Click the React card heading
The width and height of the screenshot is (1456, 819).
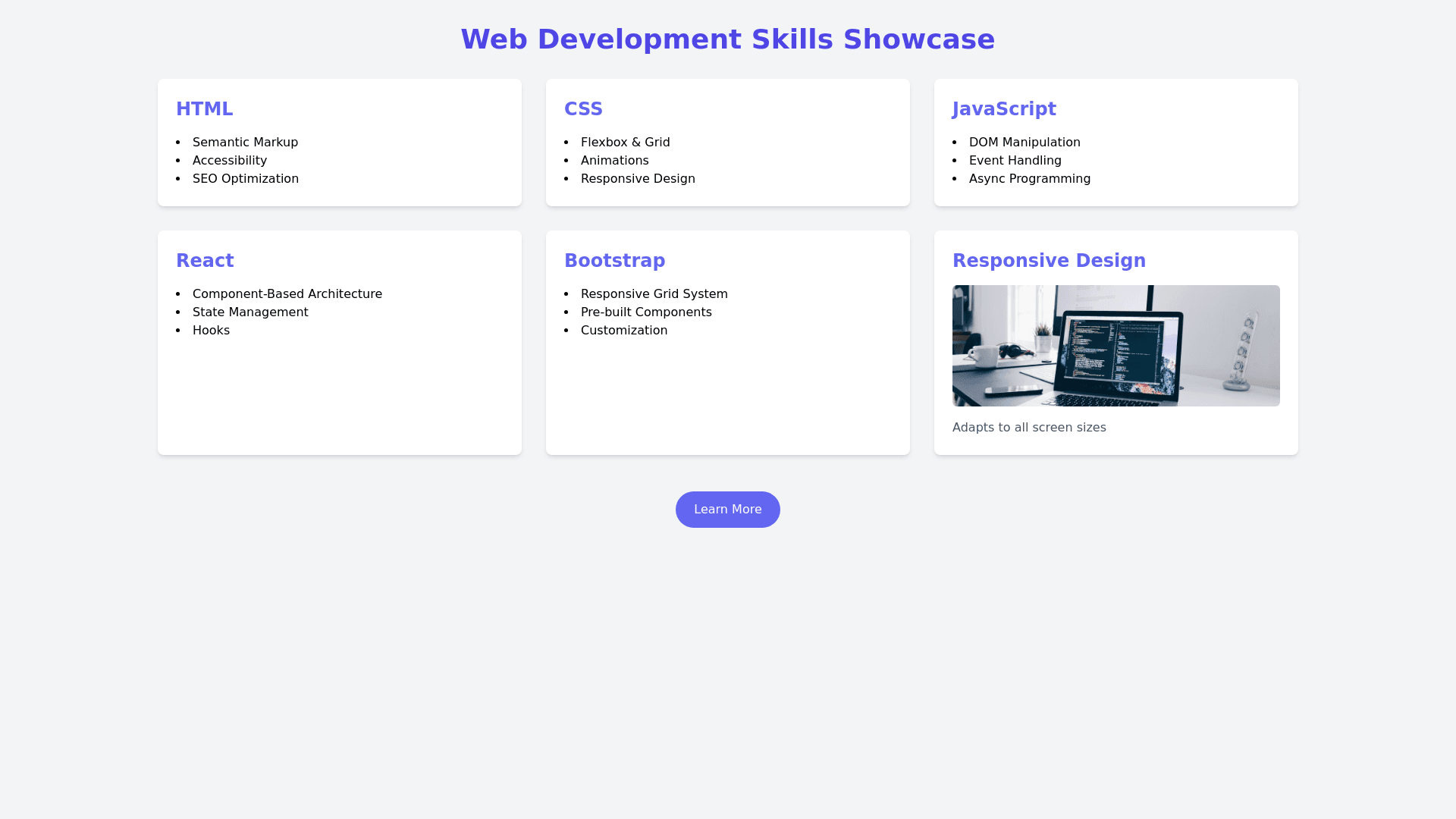(x=205, y=261)
